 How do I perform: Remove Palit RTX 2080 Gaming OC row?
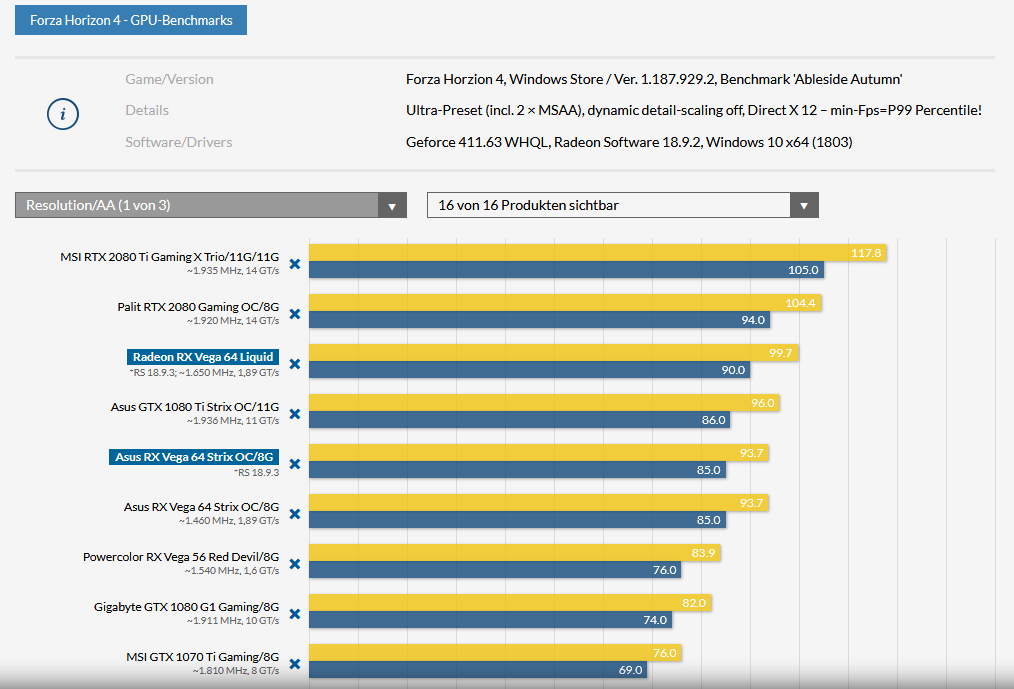pyautogui.click(x=295, y=314)
